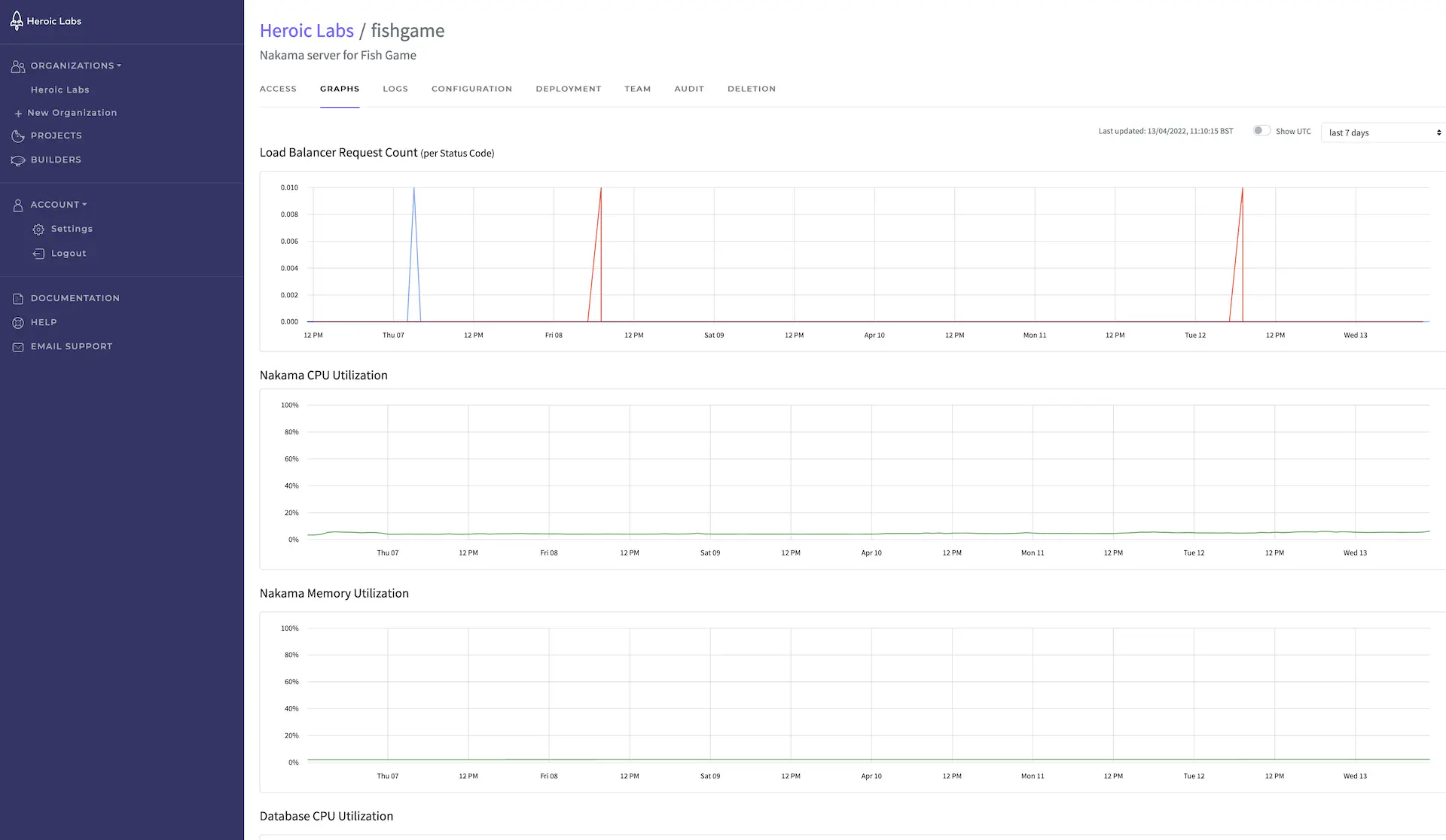Collapse the Organizations menu caret

coord(119,65)
